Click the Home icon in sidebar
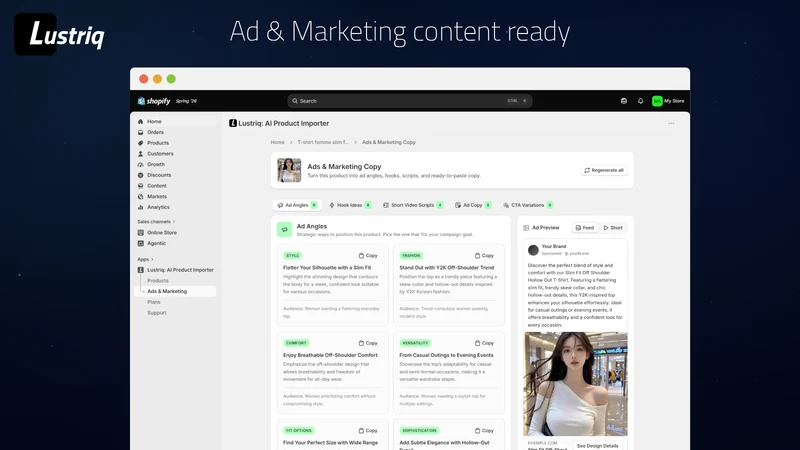Image resolution: width=800 pixels, height=450 pixels. click(140, 121)
